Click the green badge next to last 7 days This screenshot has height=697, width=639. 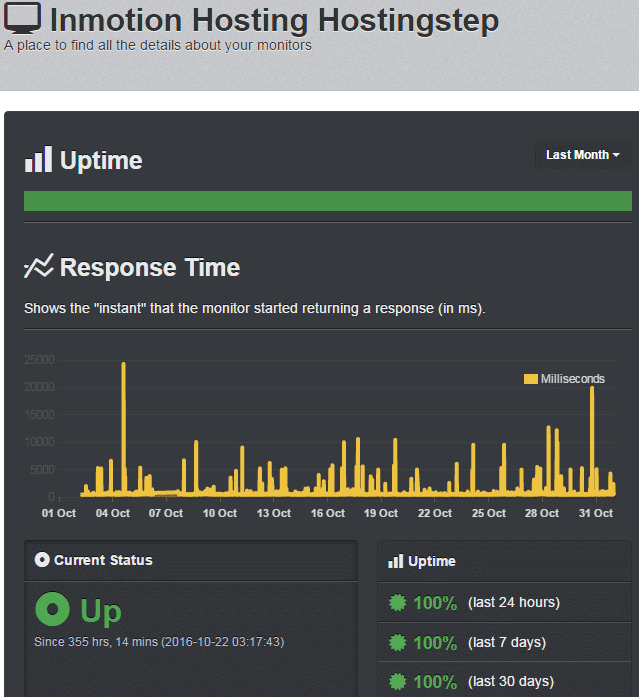[397, 642]
